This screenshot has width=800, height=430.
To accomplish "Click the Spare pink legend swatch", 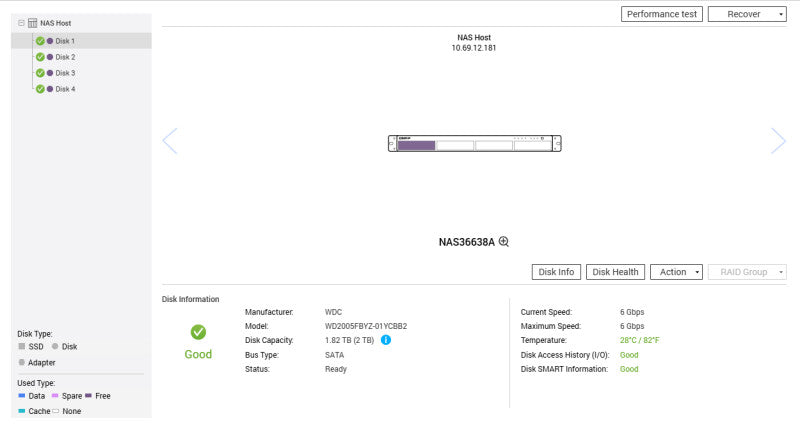I will (55, 395).
